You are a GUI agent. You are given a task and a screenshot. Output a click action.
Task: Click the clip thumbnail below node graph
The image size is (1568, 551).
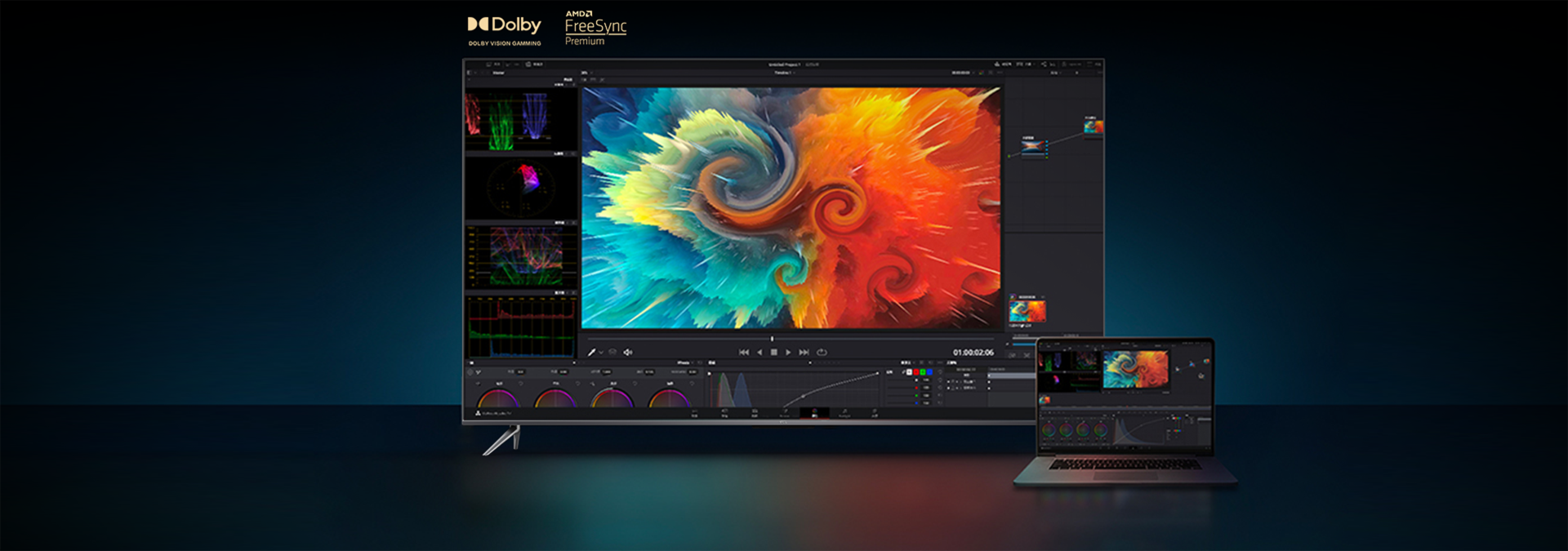pos(1027,311)
